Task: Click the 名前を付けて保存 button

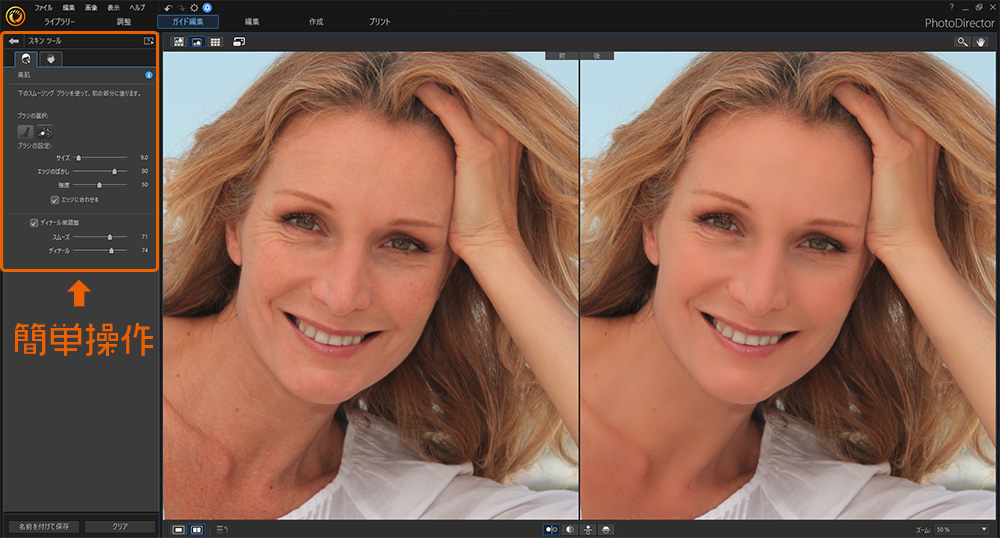Action: [x=44, y=527]
